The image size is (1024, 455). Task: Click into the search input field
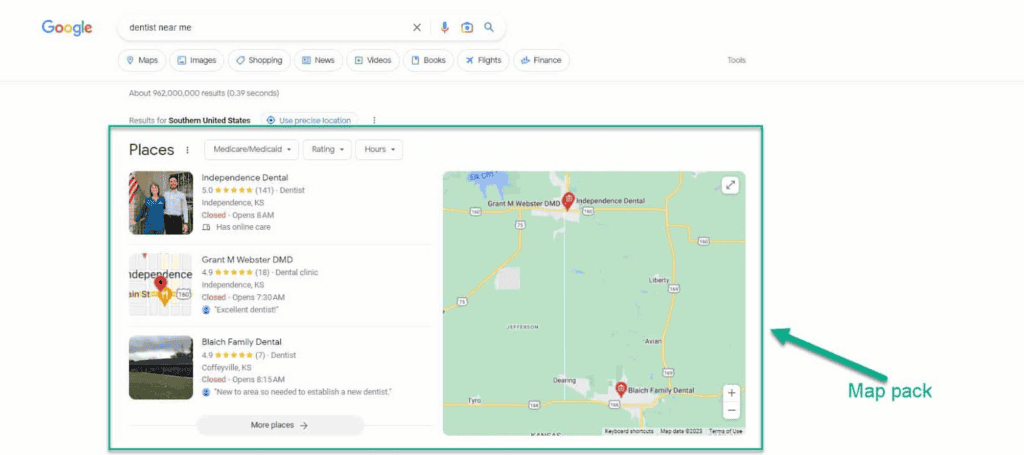point(260,28)
